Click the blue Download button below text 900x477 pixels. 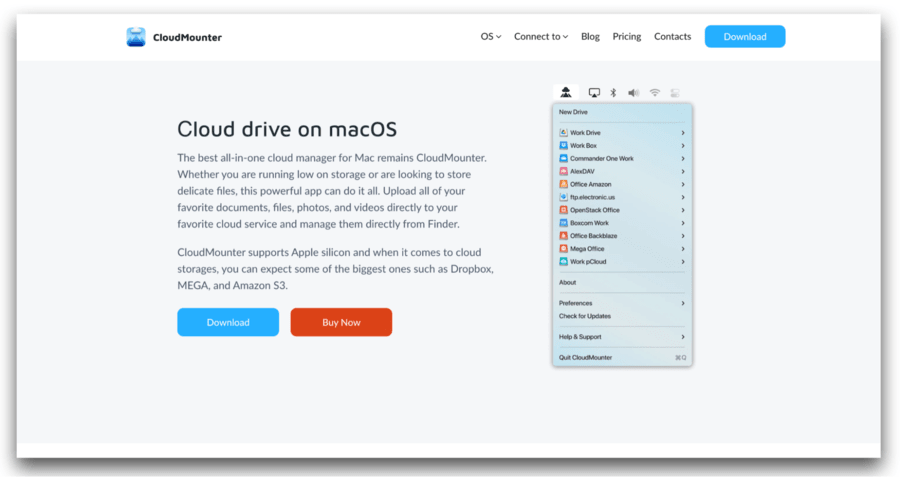coord(228,322)
